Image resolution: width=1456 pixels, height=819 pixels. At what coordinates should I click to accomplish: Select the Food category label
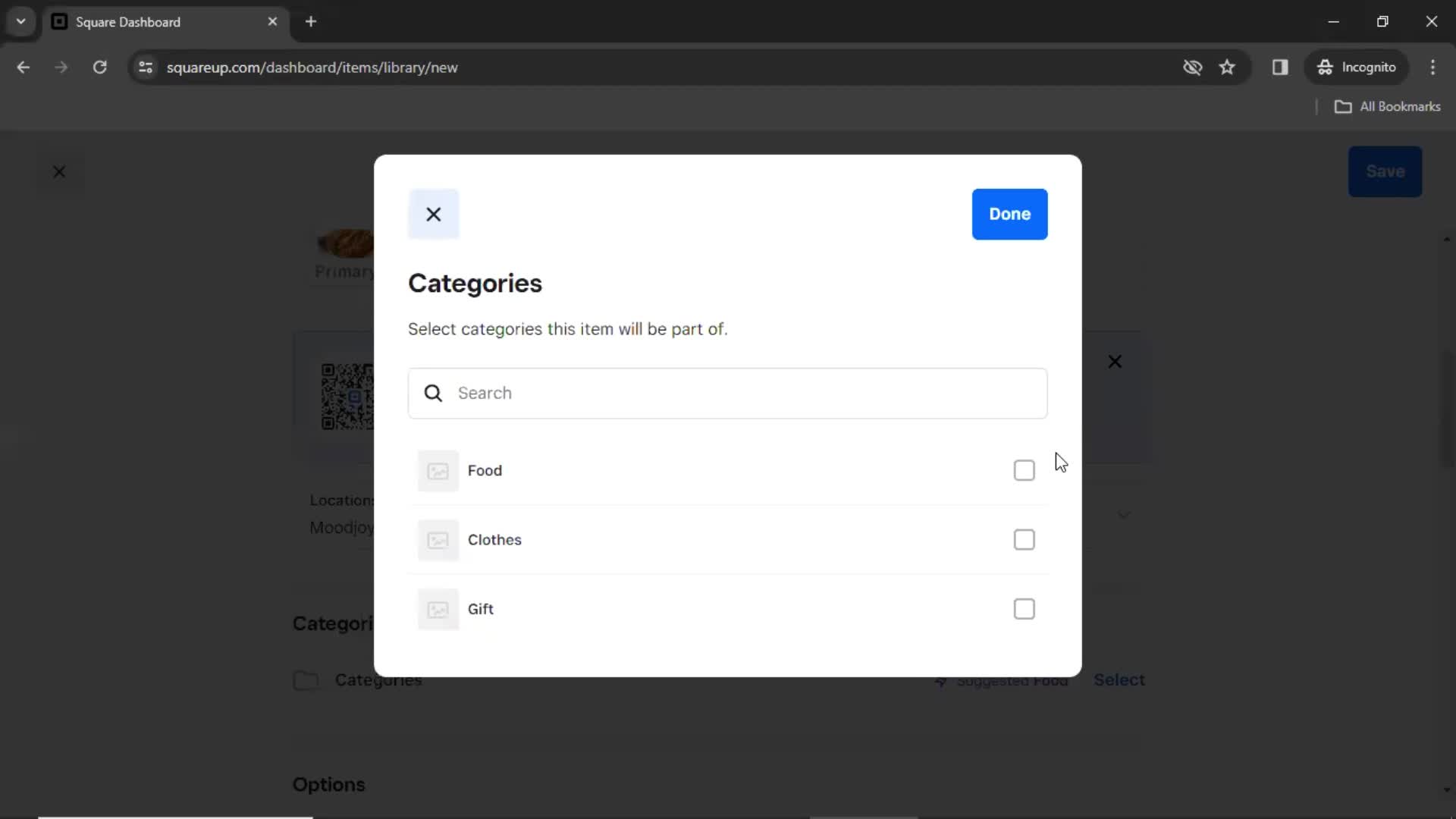pyautogui.click(x=485, y=470)
